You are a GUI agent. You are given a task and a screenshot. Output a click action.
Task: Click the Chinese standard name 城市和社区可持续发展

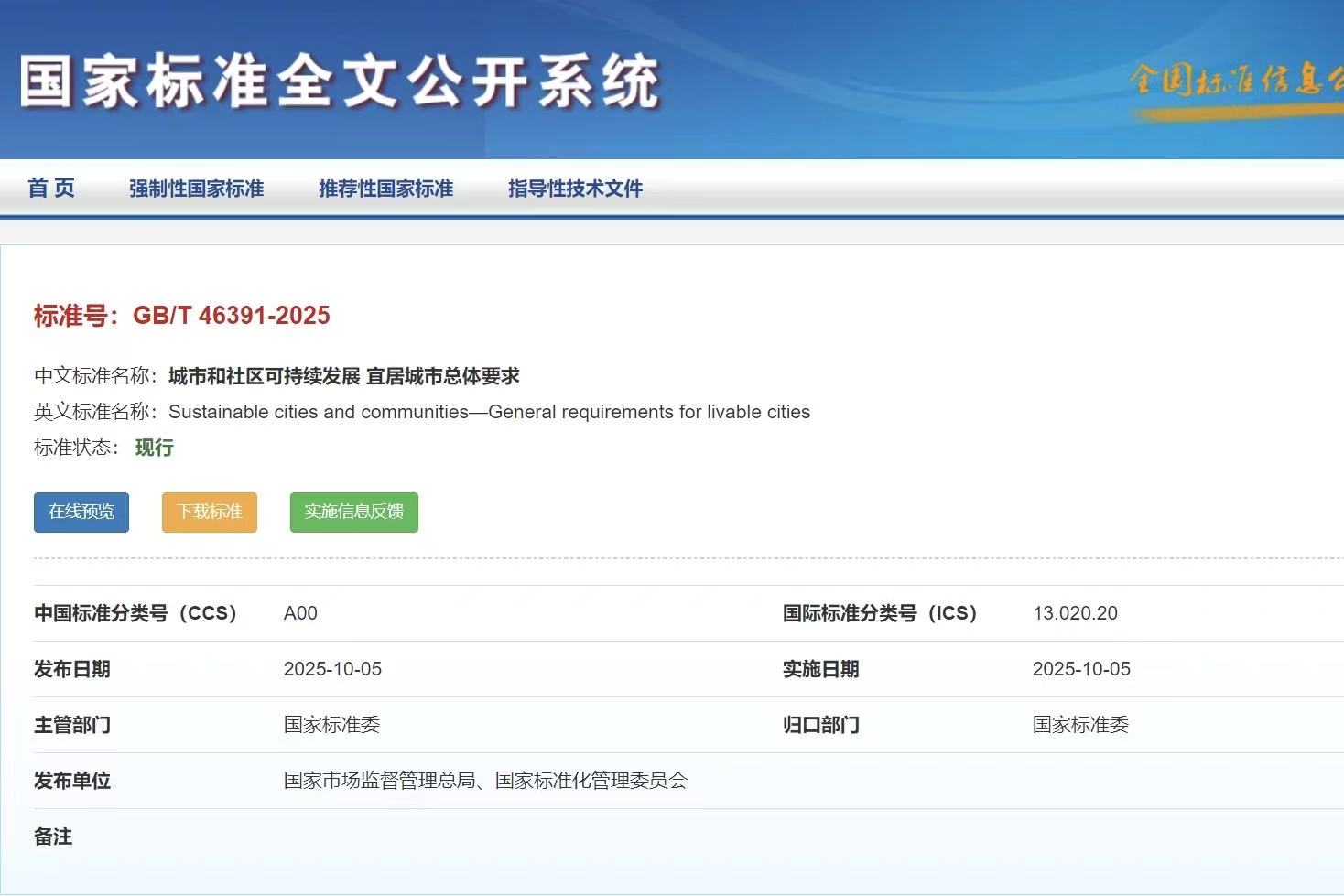[x=343, y=376]
